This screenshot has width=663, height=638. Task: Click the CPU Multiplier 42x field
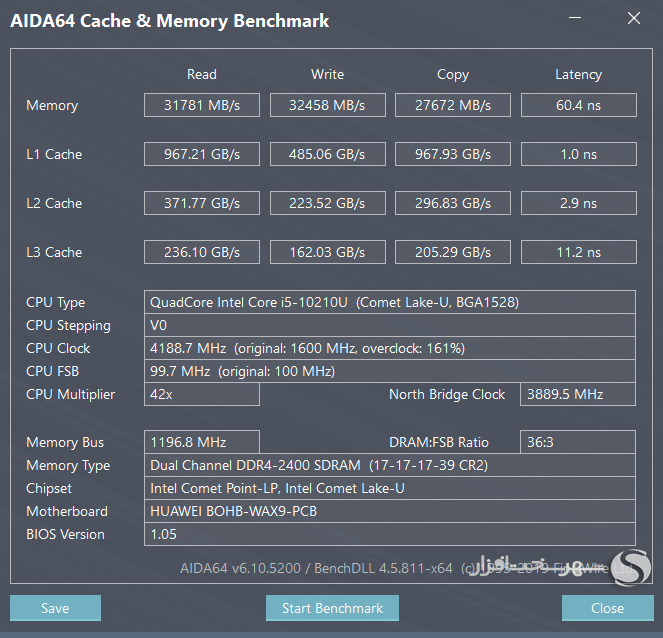pos(202,394)
